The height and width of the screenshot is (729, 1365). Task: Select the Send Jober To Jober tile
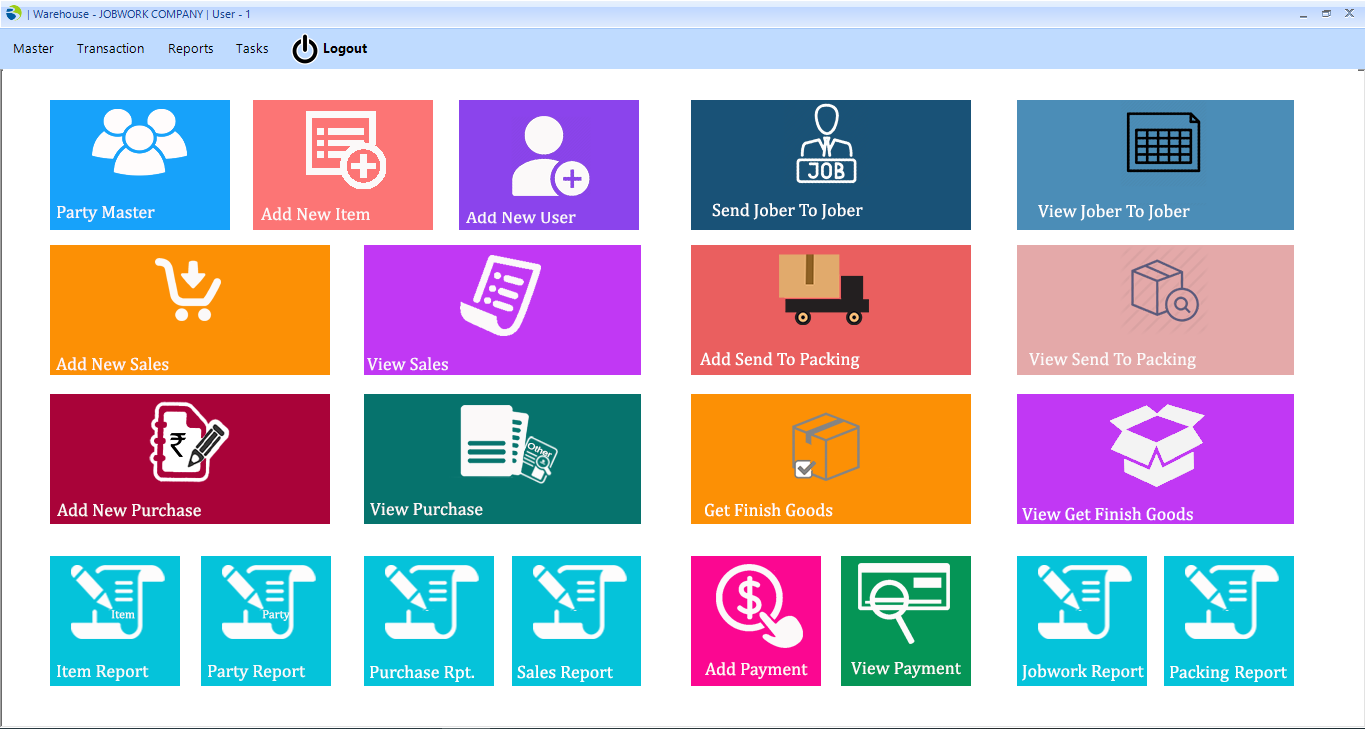click(830, 165)
